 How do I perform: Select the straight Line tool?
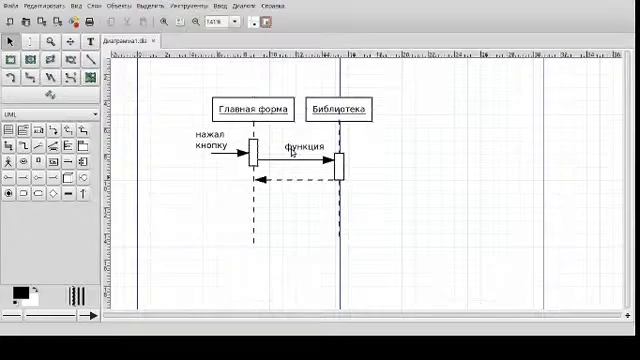tap(90, 60)
